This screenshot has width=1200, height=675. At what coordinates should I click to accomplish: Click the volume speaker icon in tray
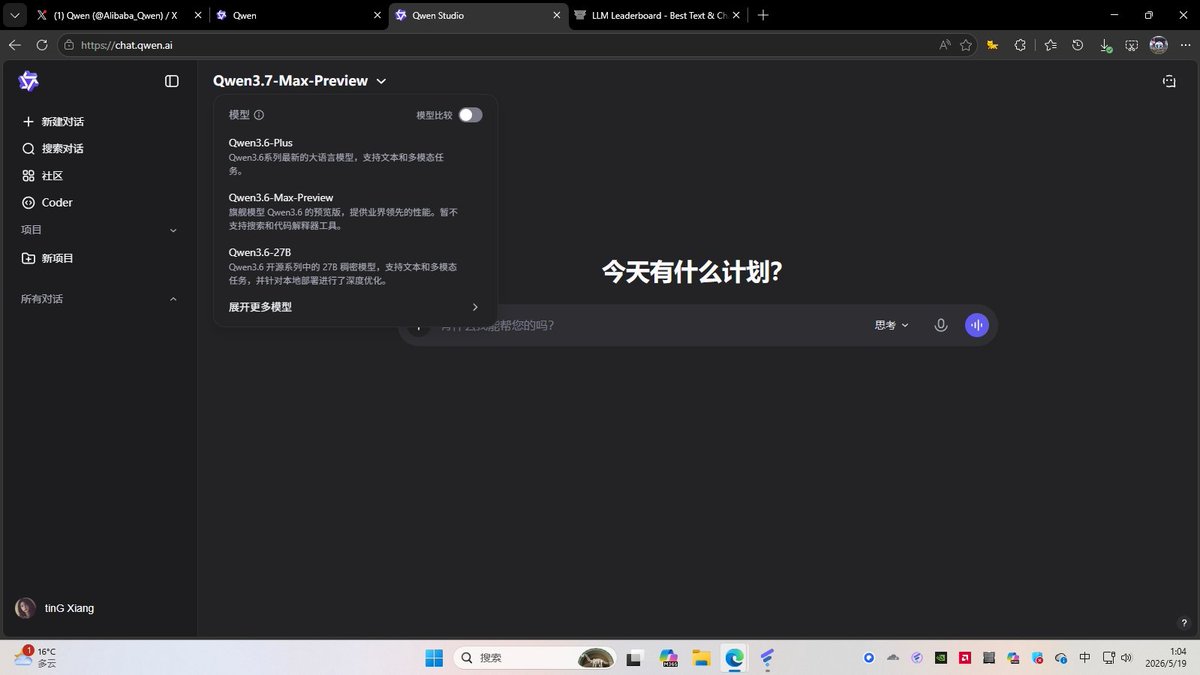[1126, 658]
